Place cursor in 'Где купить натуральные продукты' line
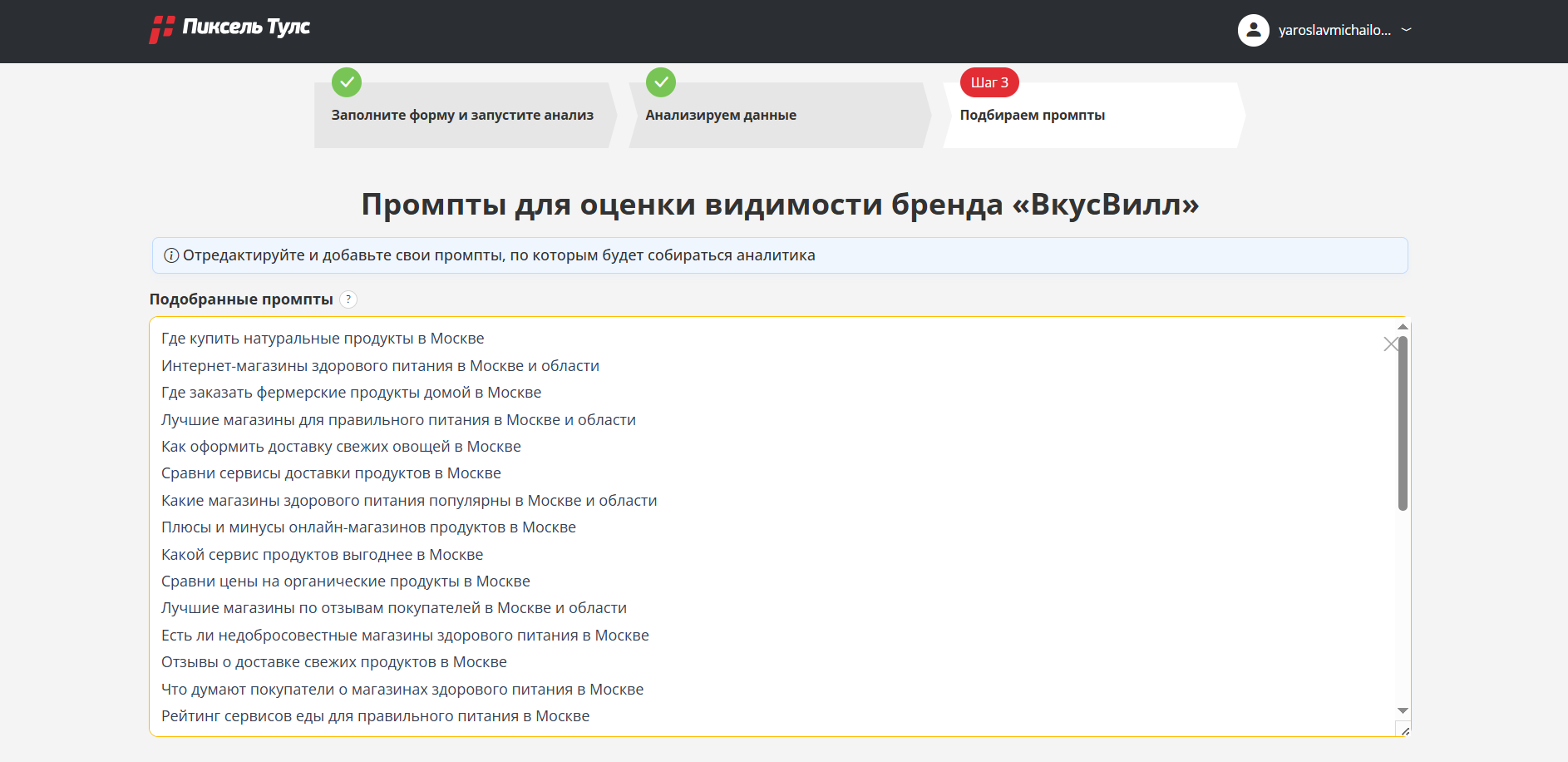Image resolution: width=1568 pixels, height=762 pixels. (x=323, y=339)
